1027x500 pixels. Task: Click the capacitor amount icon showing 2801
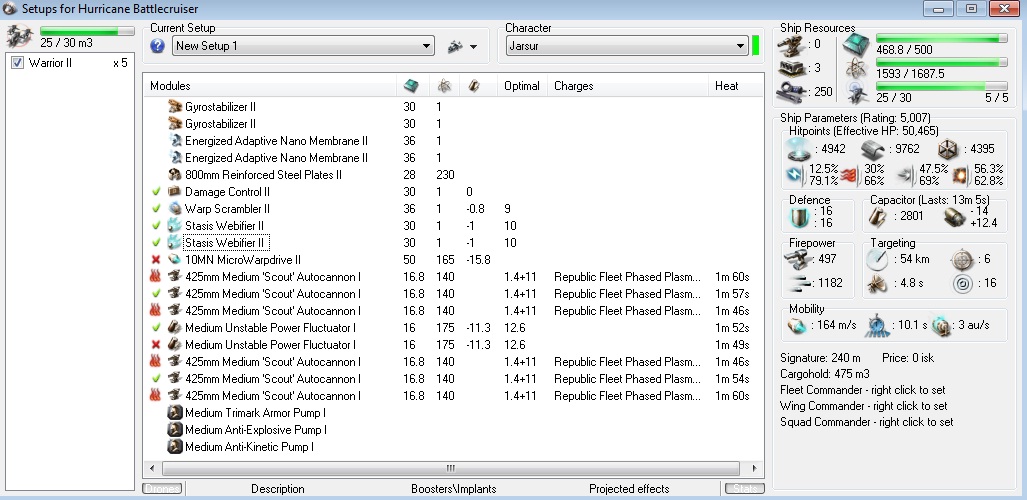[878, 217]
